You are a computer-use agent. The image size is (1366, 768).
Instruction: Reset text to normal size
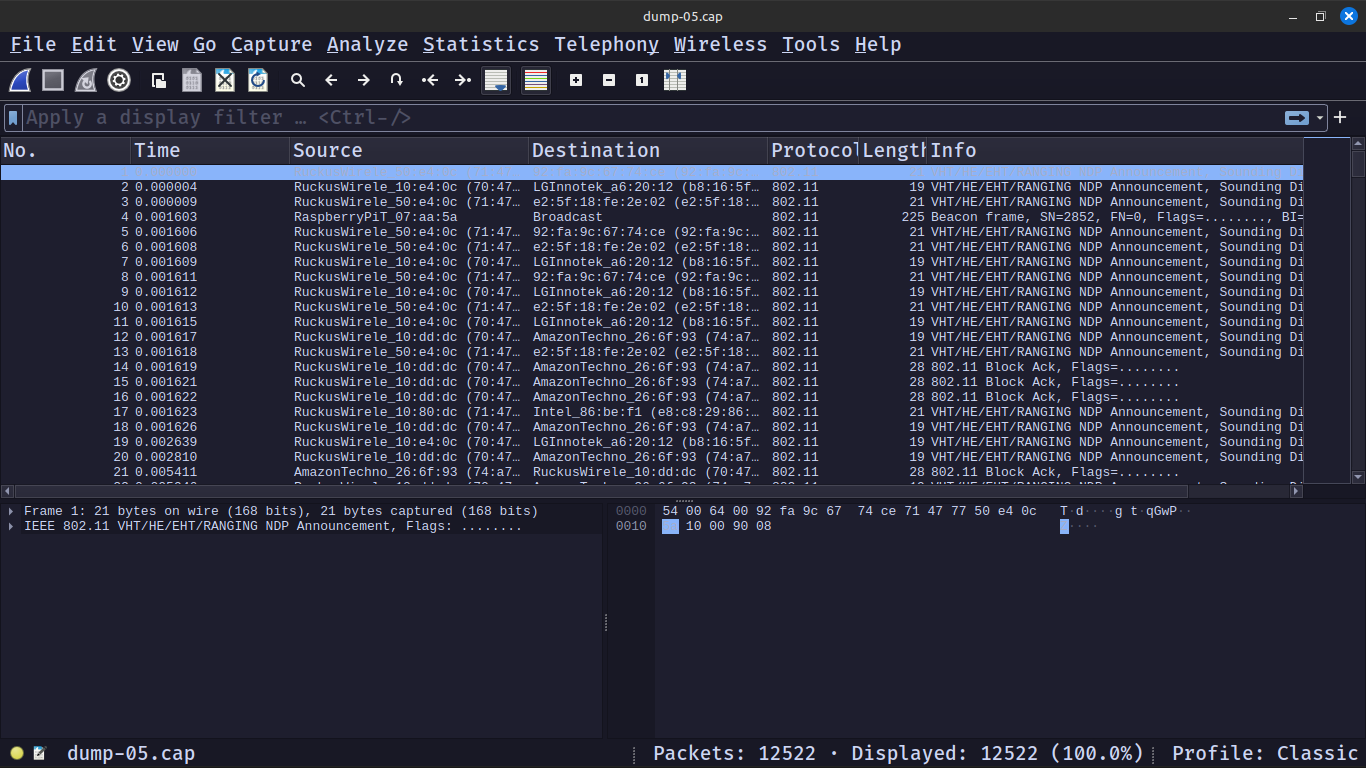[x=642, y=80]
